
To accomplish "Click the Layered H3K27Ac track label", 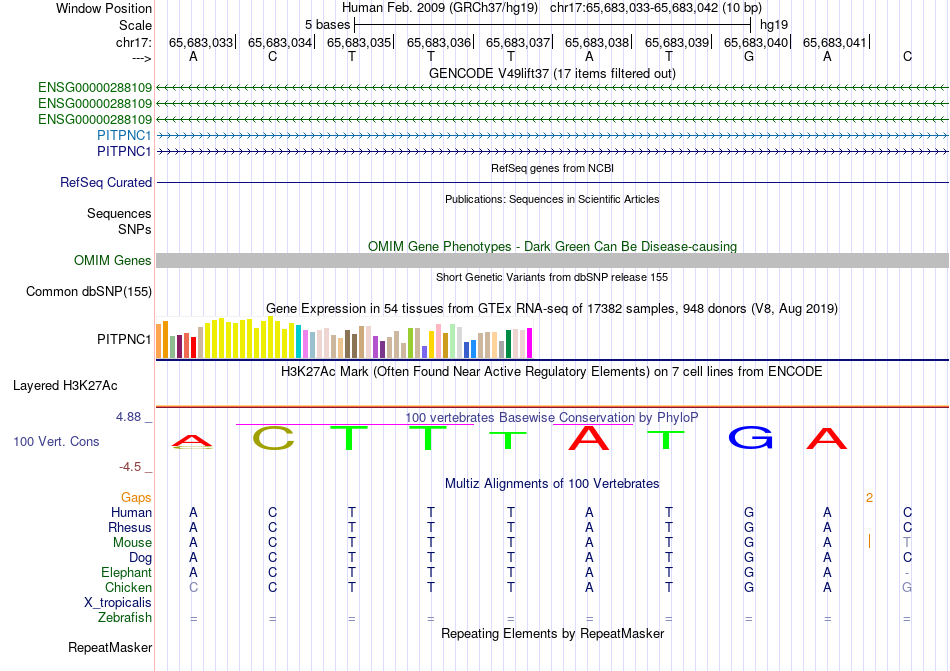I will pyautogui.click(x=65, y=386).
